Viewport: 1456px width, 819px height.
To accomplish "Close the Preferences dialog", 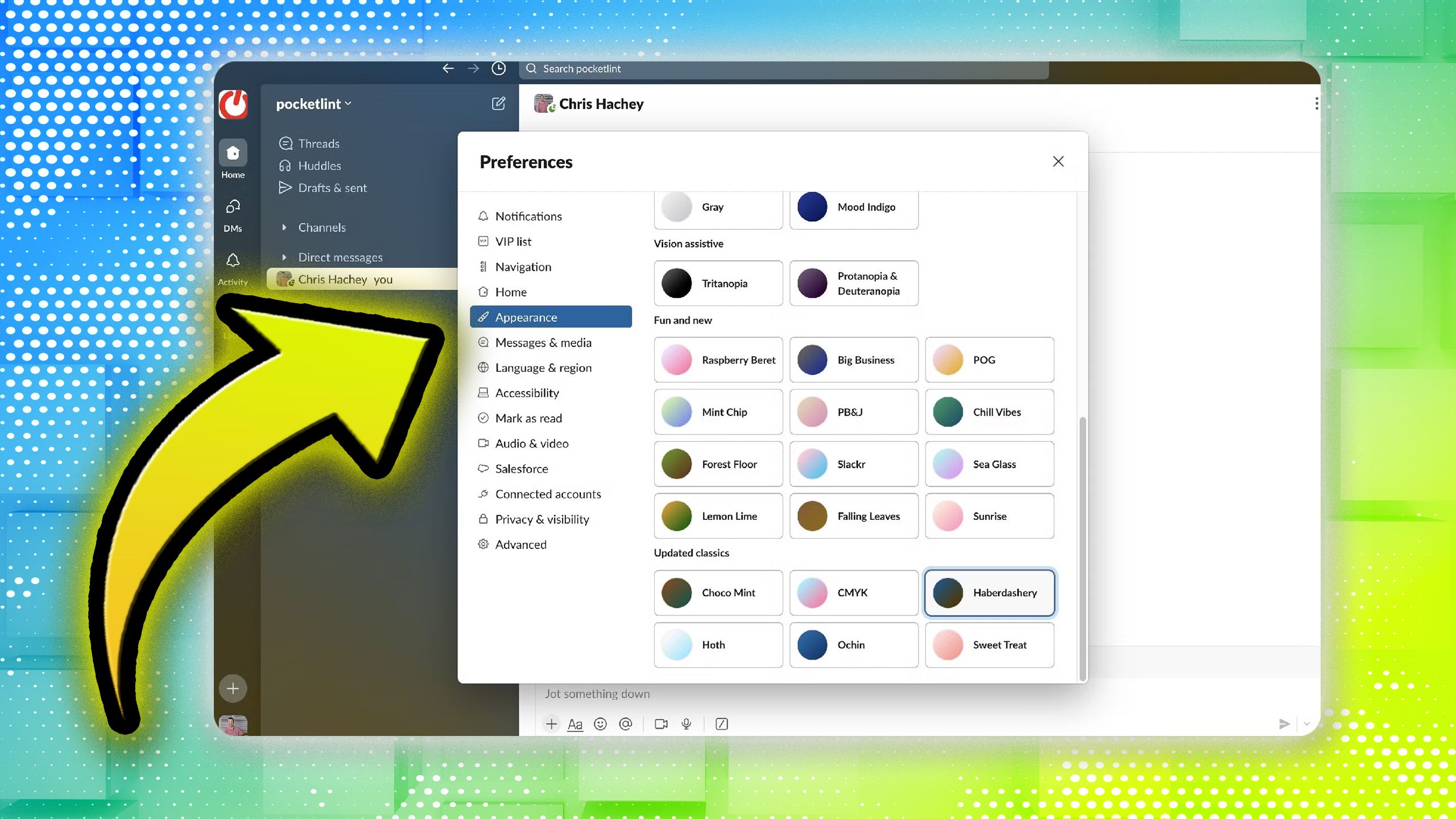I will [1058, 161].
